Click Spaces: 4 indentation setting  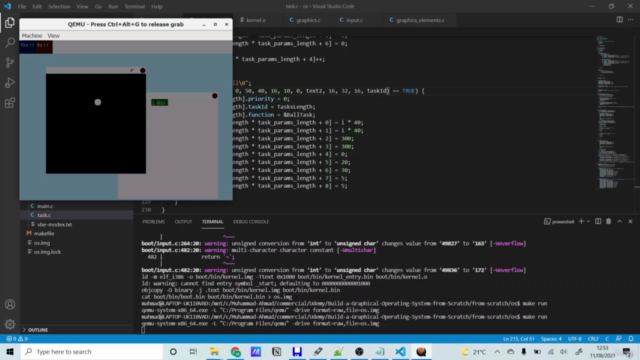(x=551, y=339)
